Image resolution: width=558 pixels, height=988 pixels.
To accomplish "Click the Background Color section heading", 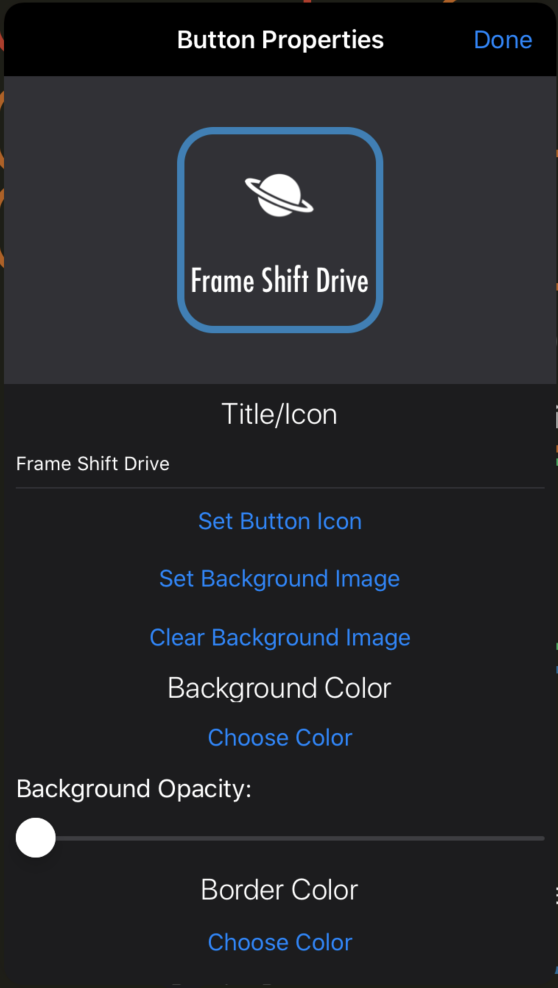I will tap(280, 688).
